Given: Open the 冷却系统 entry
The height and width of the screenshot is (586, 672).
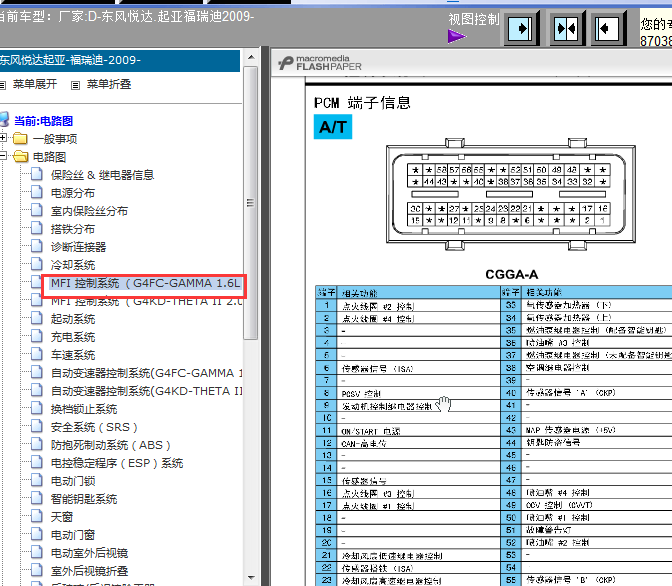Looking at the screenshot, I should pos(72,265).
